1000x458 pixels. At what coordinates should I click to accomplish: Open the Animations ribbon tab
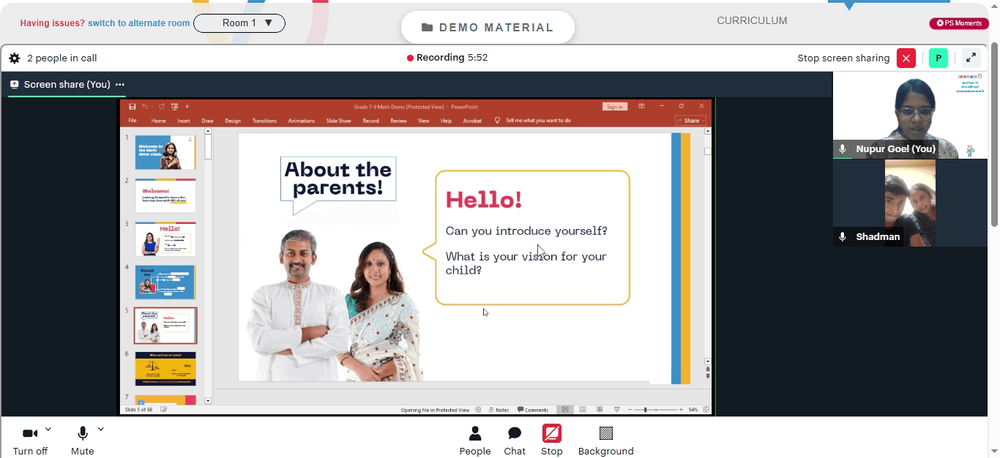tap(302, 121)
